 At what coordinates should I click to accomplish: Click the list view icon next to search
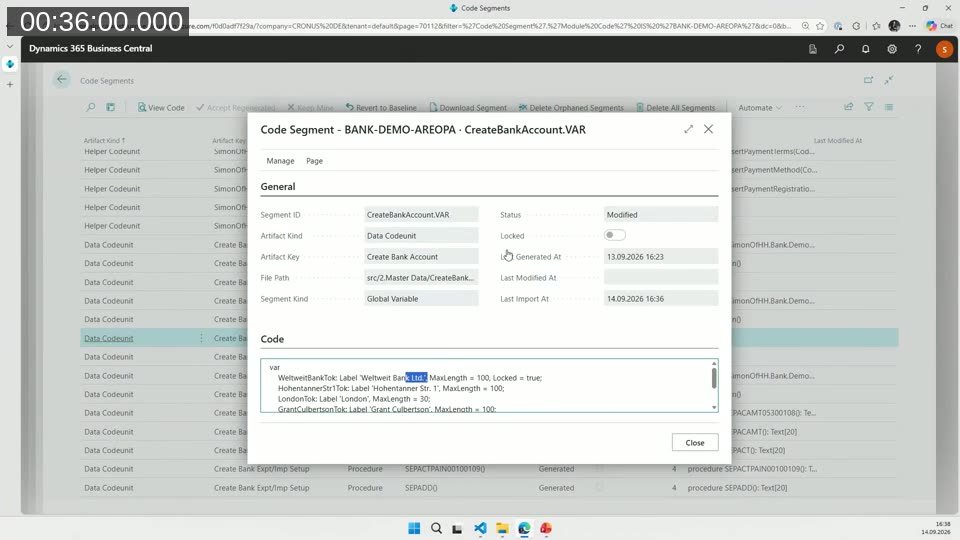click(x=111, y=107)
